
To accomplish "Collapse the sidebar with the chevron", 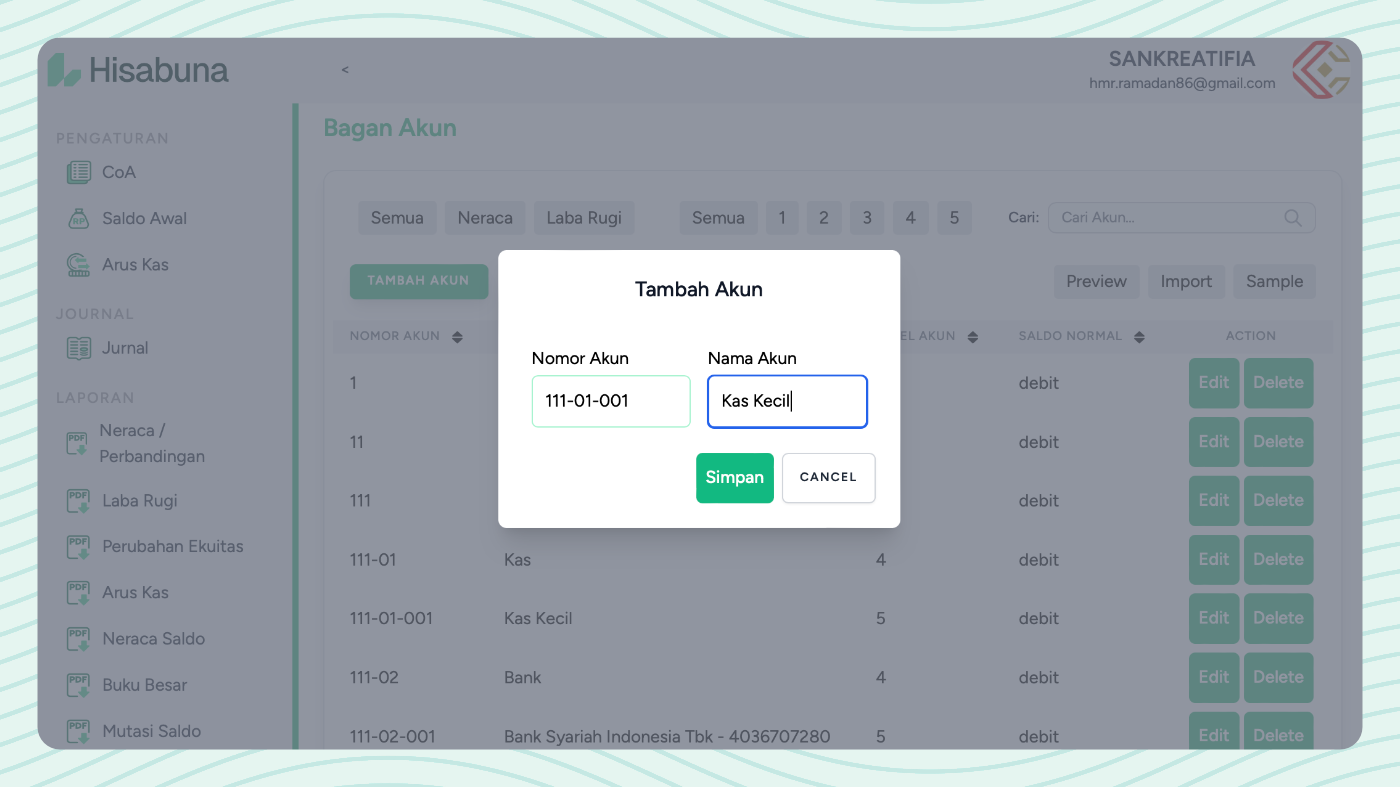I will tap(345, 70).
